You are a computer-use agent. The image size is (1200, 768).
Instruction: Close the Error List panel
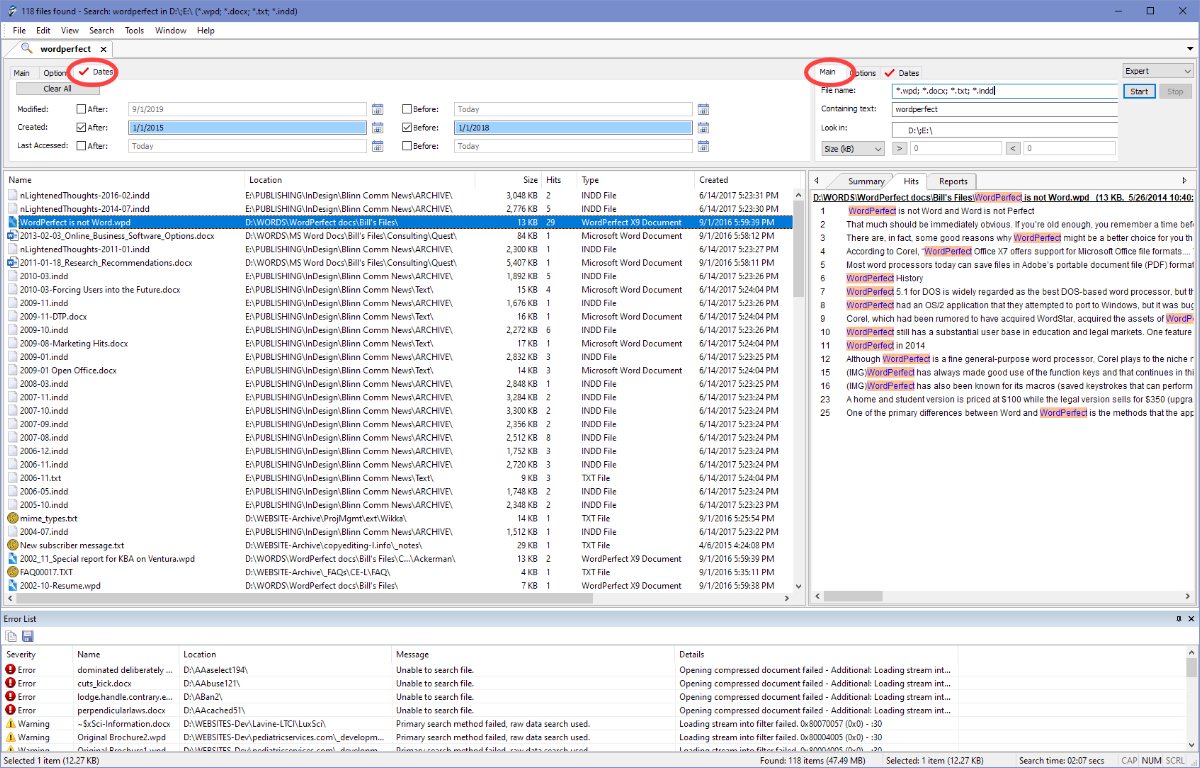(x=1190, y=620)
